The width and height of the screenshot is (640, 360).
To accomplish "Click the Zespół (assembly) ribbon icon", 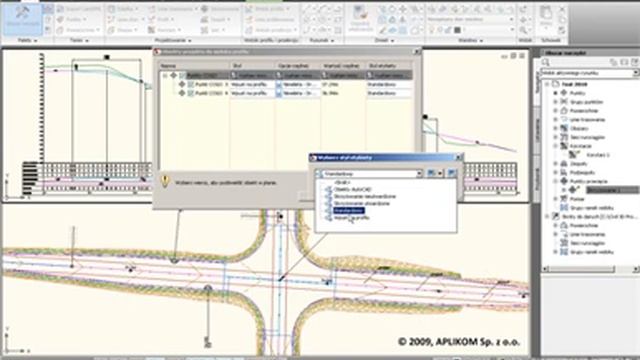I will (x=204, y=20).
